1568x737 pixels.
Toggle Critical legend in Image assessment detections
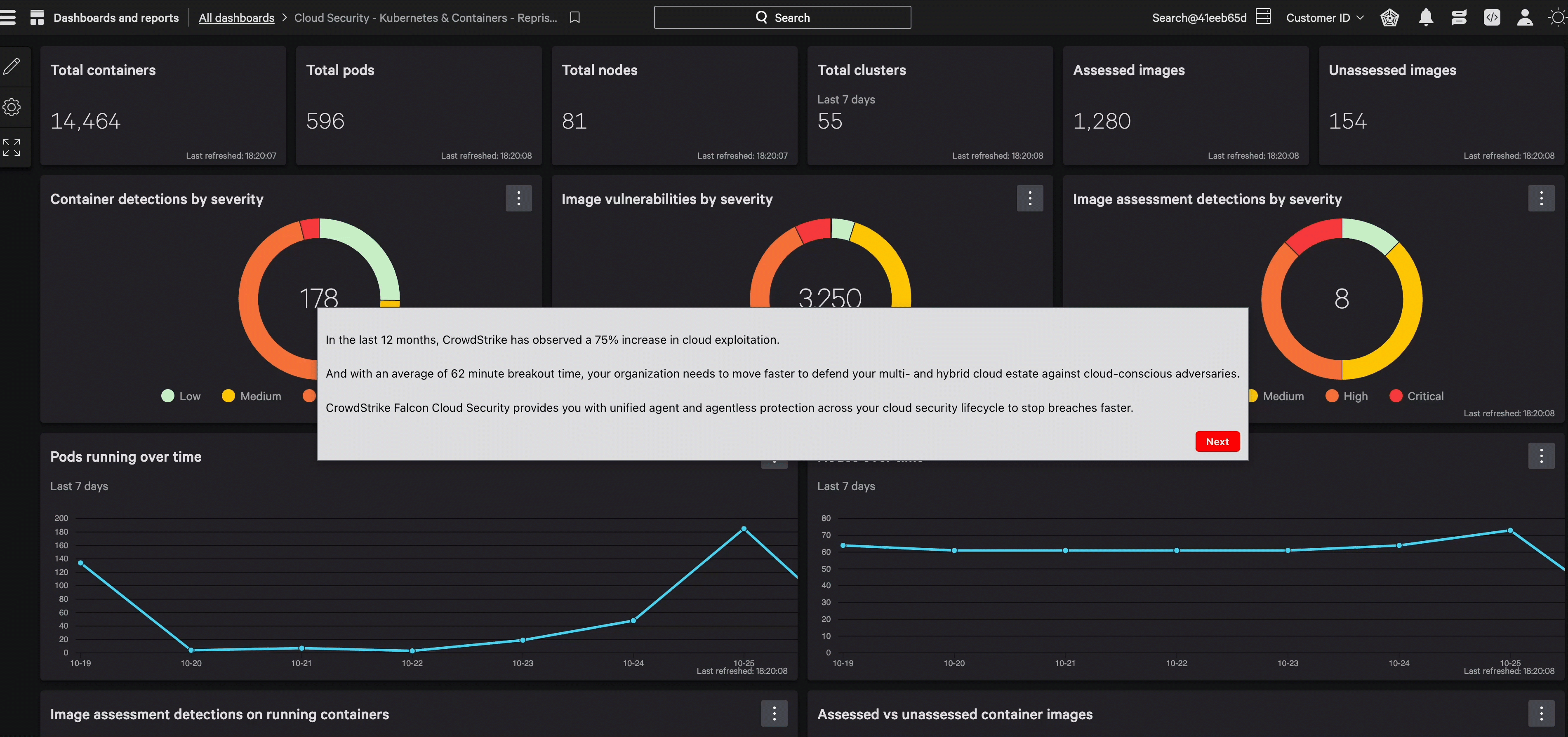pyautogui.click(x=1416, y=396)
